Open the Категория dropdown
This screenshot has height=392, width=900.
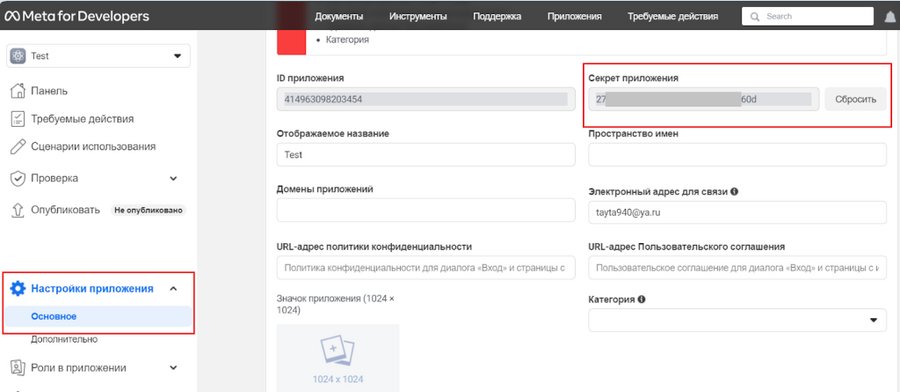[x=738, y=320]
